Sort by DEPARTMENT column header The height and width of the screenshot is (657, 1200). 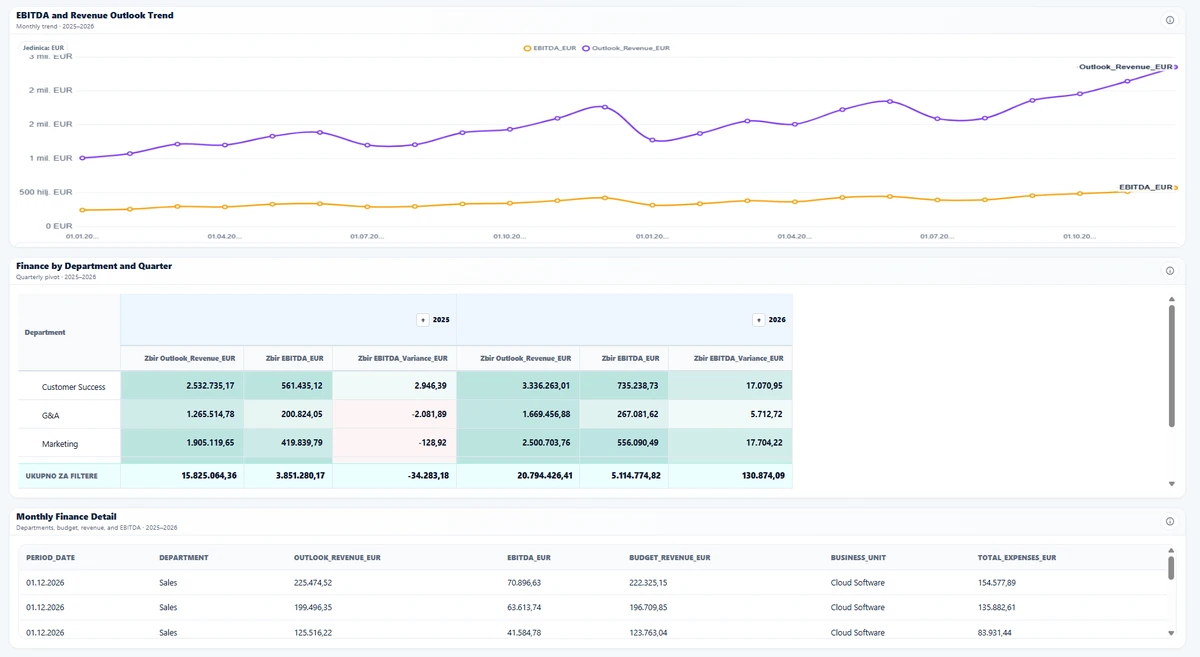click(183, 558)
